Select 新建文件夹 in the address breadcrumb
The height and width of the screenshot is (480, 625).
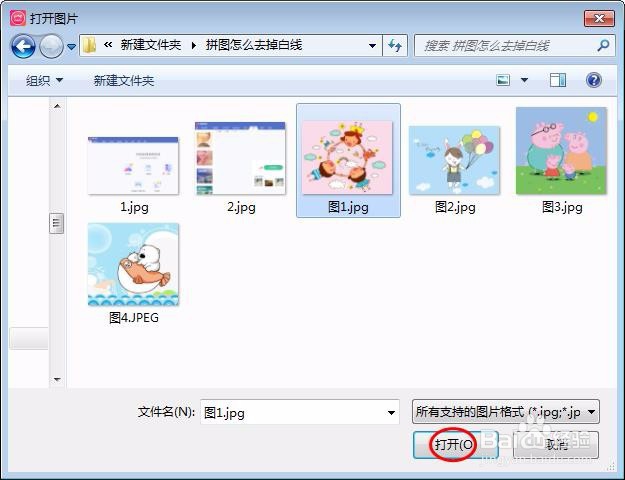[151, 45]
